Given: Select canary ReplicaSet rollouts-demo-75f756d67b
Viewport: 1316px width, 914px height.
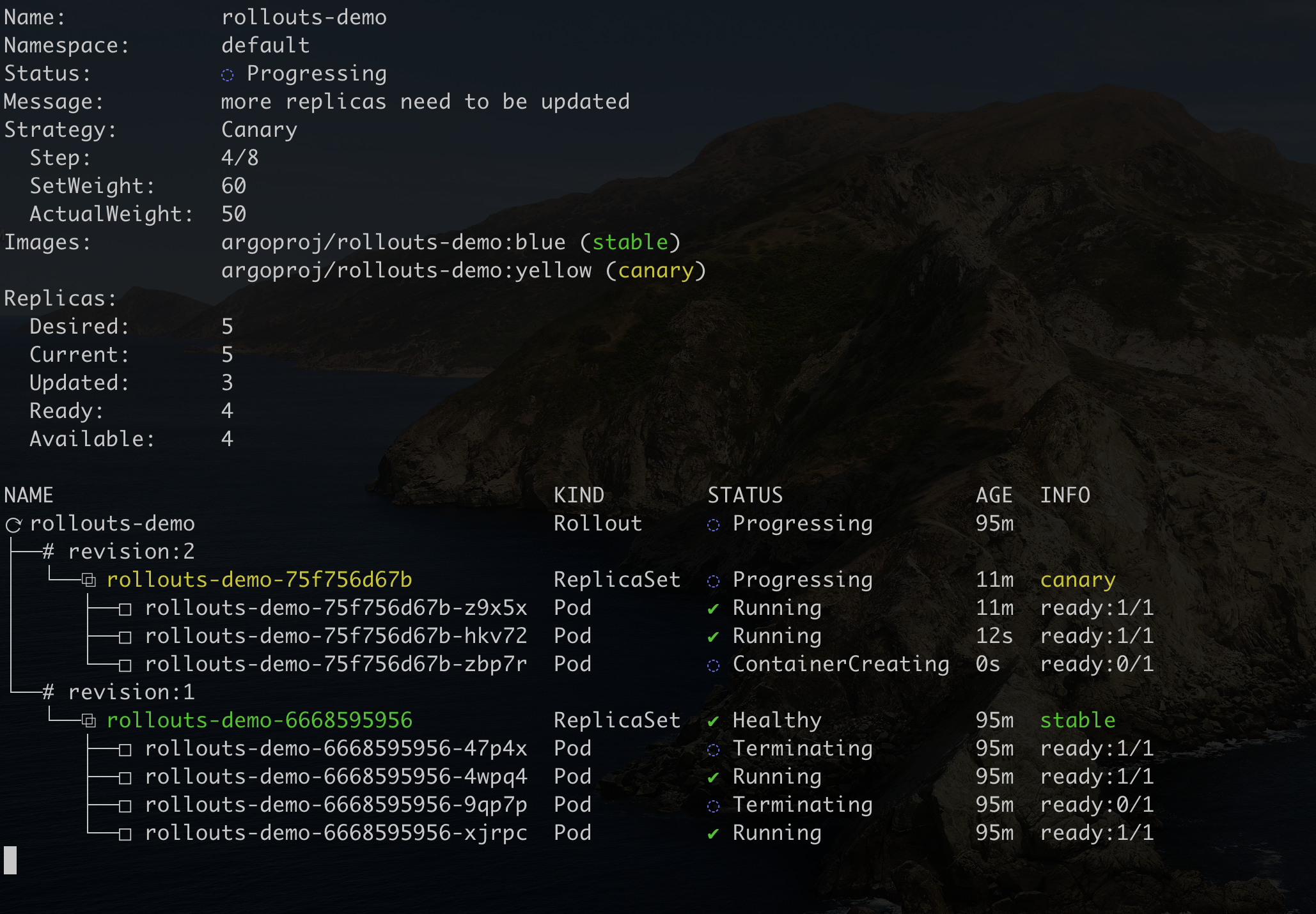Looking at the screenshot, I should [x=259, y=580].
